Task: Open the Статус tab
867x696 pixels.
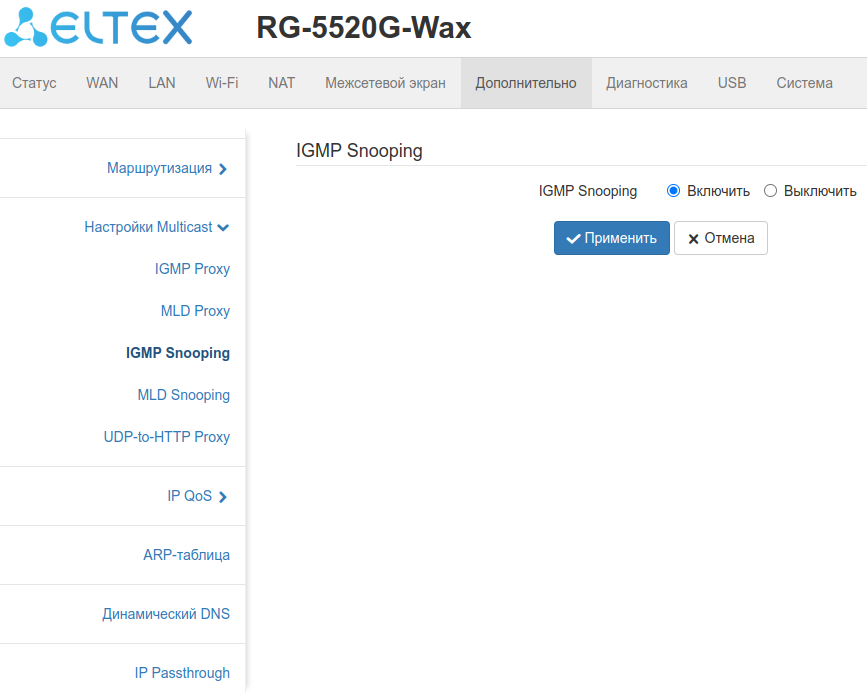Action: point(34,83)
